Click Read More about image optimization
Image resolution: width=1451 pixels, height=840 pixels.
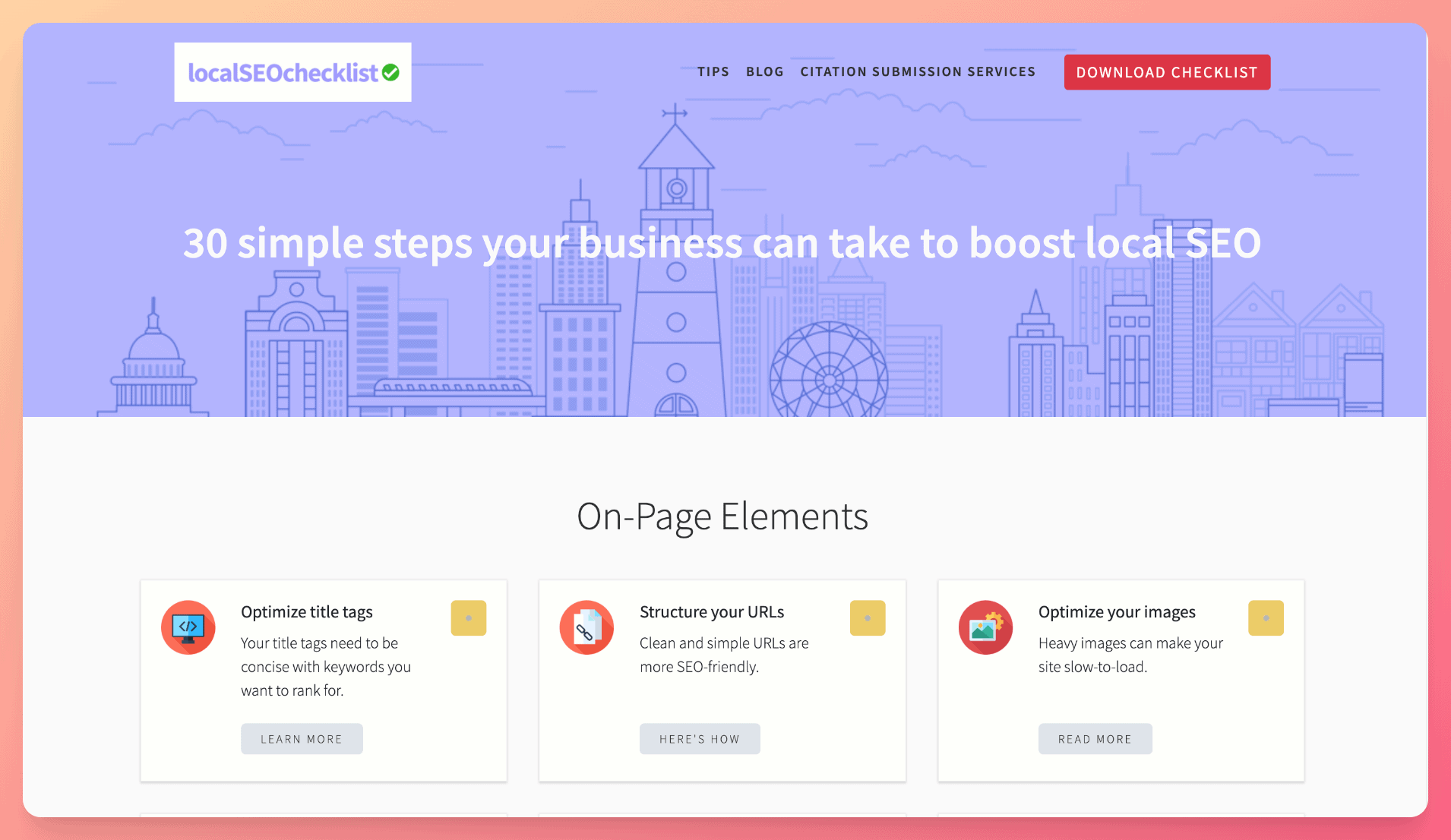[x=1095, y=739]
